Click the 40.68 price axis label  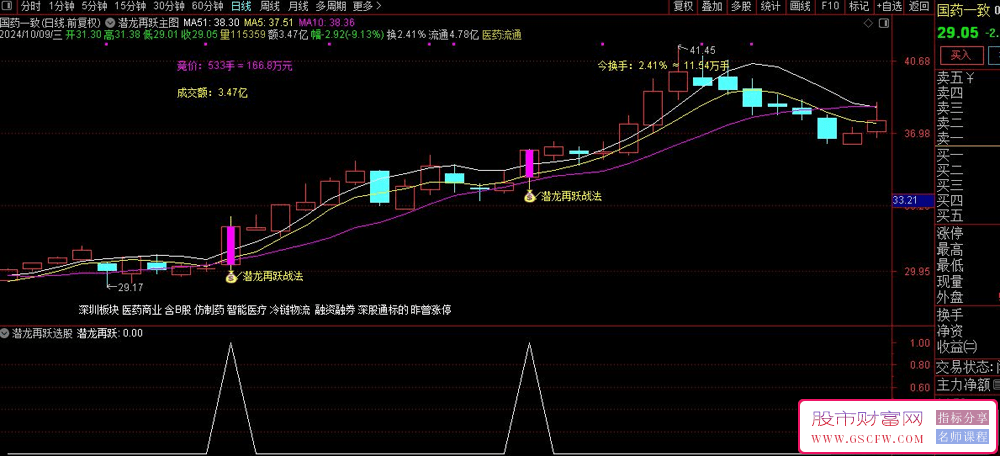point(917,61)
